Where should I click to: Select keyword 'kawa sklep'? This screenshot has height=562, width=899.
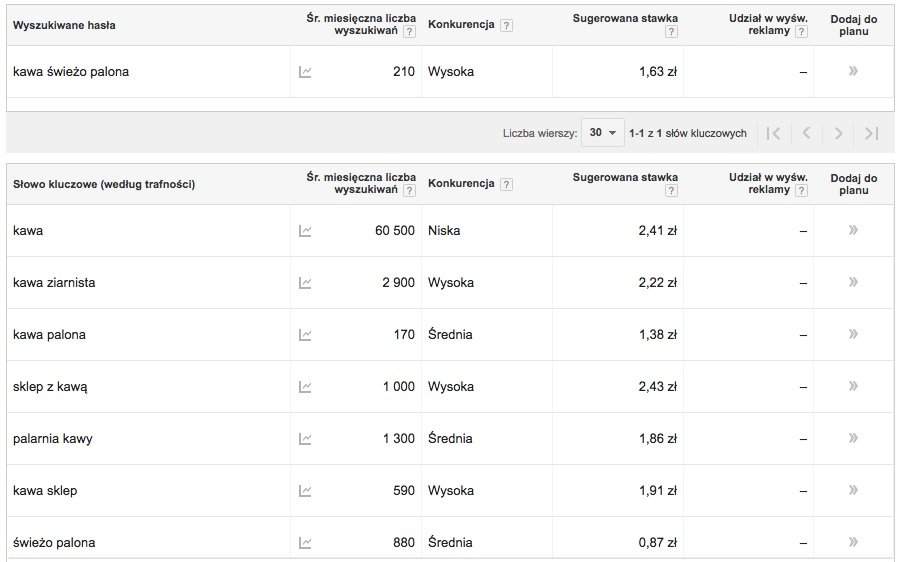45,491
